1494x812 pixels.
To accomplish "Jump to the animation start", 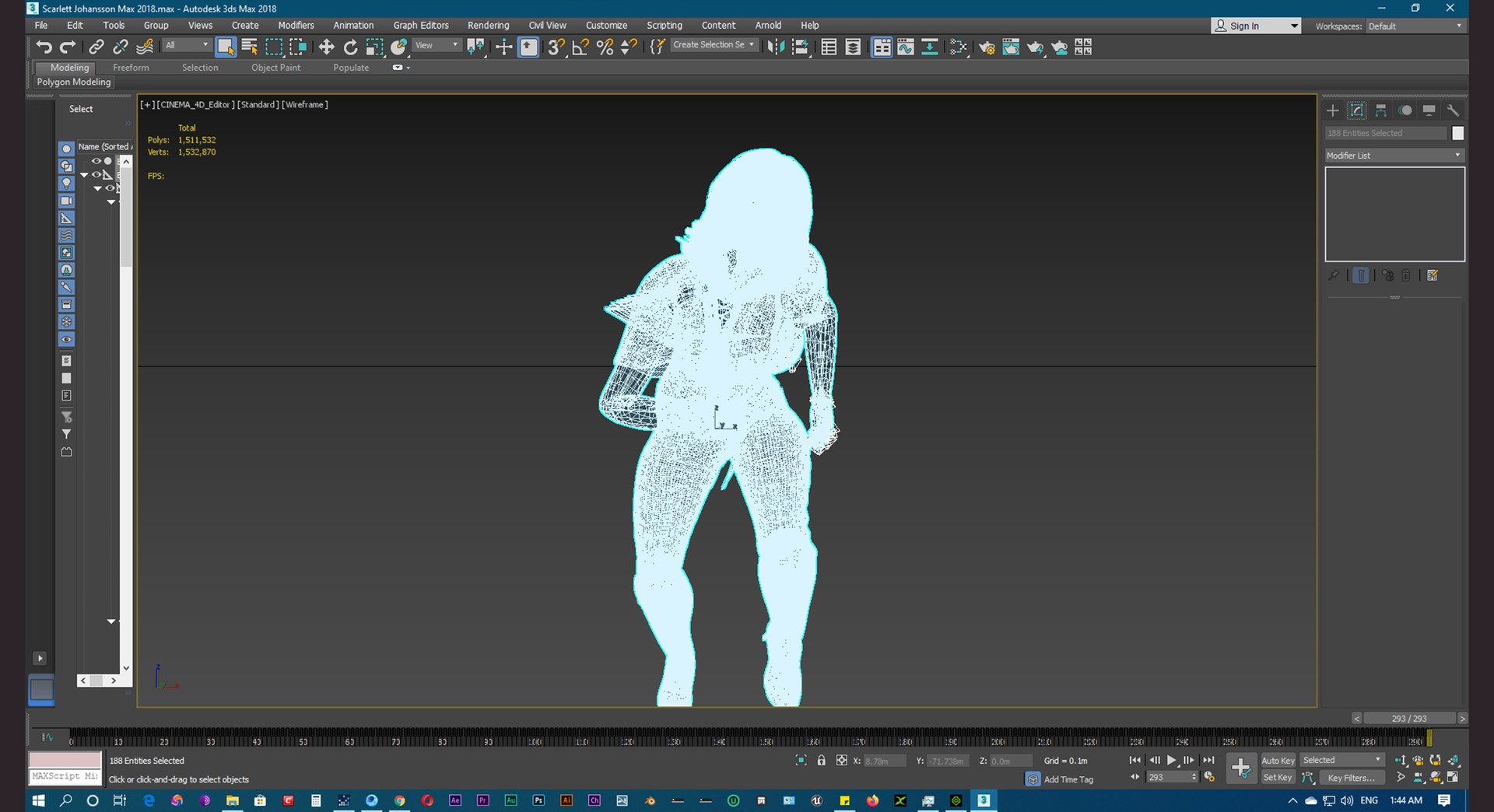I will tap(1135, 761).
